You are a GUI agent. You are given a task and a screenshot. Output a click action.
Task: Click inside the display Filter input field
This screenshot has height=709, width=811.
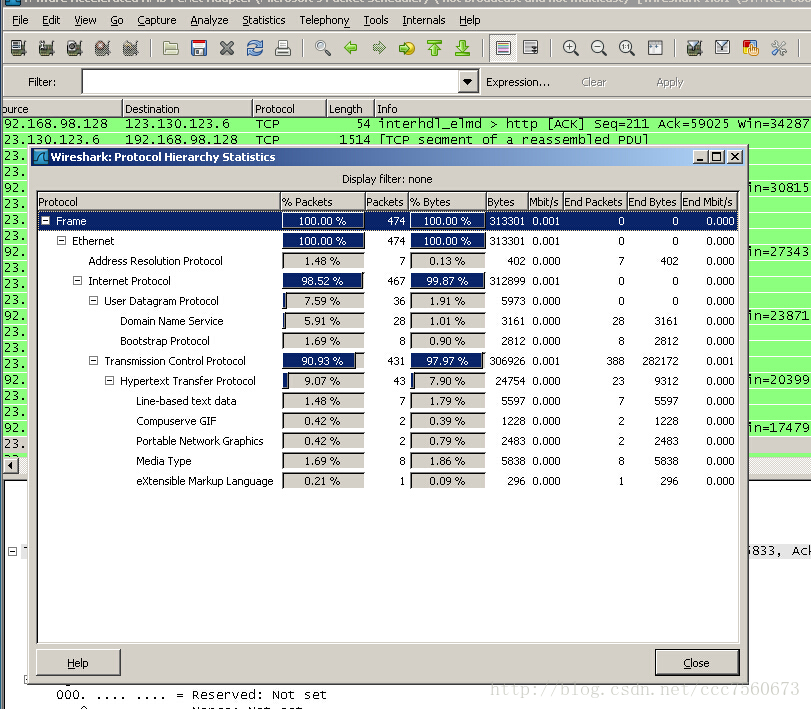[x=270, y=82]
